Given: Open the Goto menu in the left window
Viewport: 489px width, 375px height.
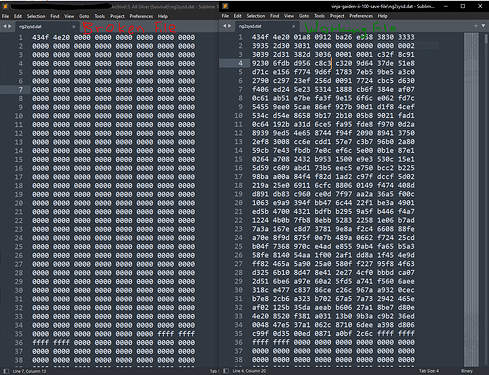Looking at the screenshot, I should [84, 16].
